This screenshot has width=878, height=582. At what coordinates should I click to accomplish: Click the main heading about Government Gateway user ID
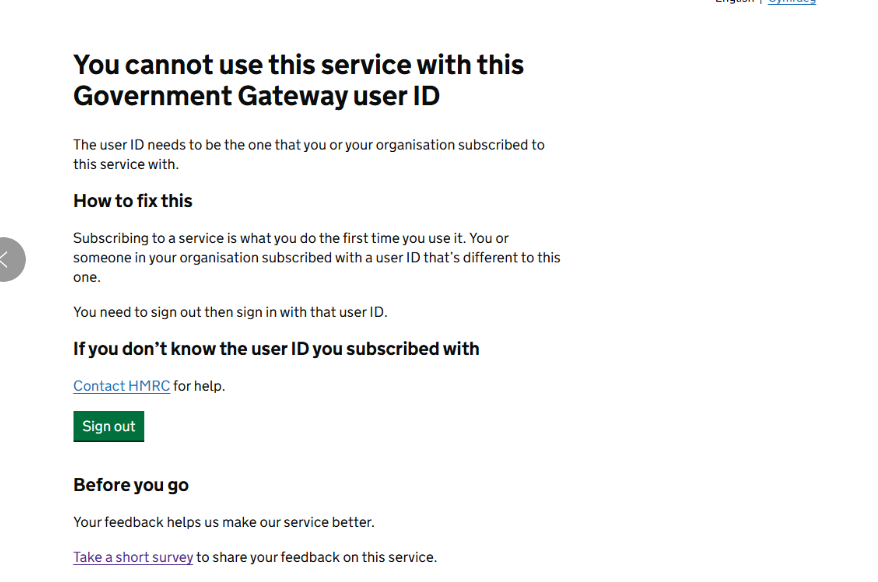coord(298,80)
